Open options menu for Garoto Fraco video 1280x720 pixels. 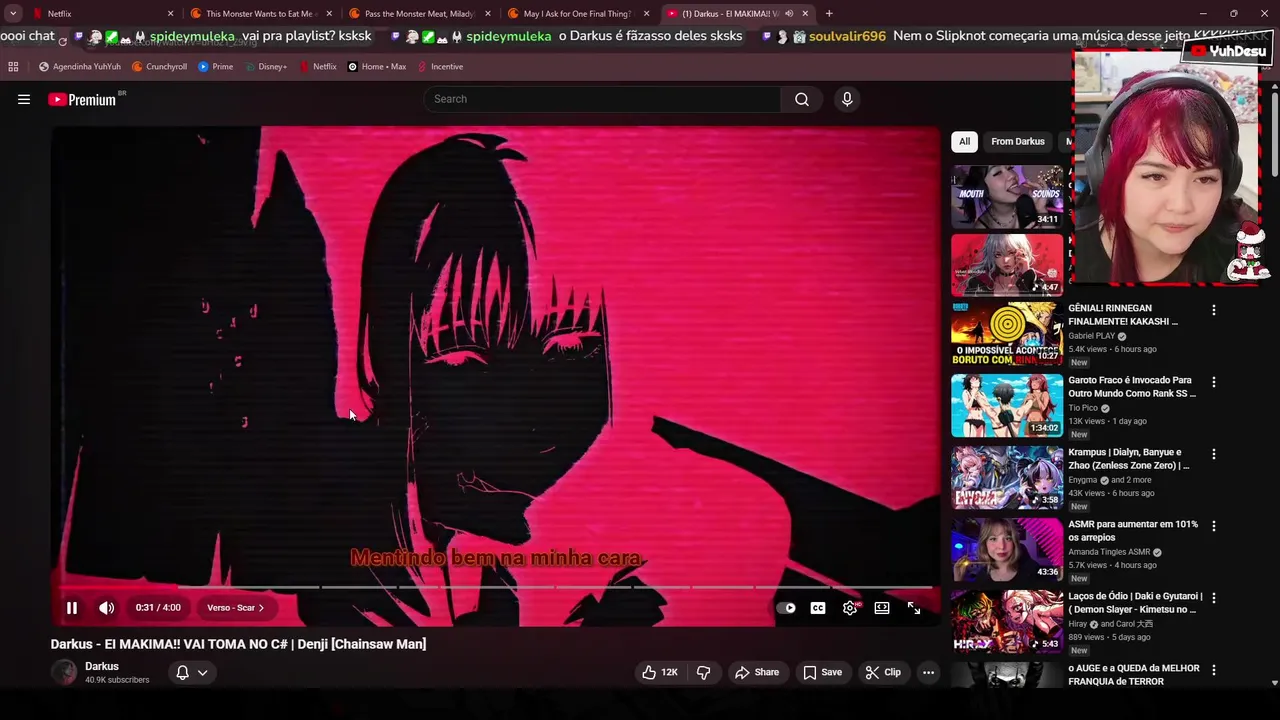pyautogui.click(x=1214, y=382)
